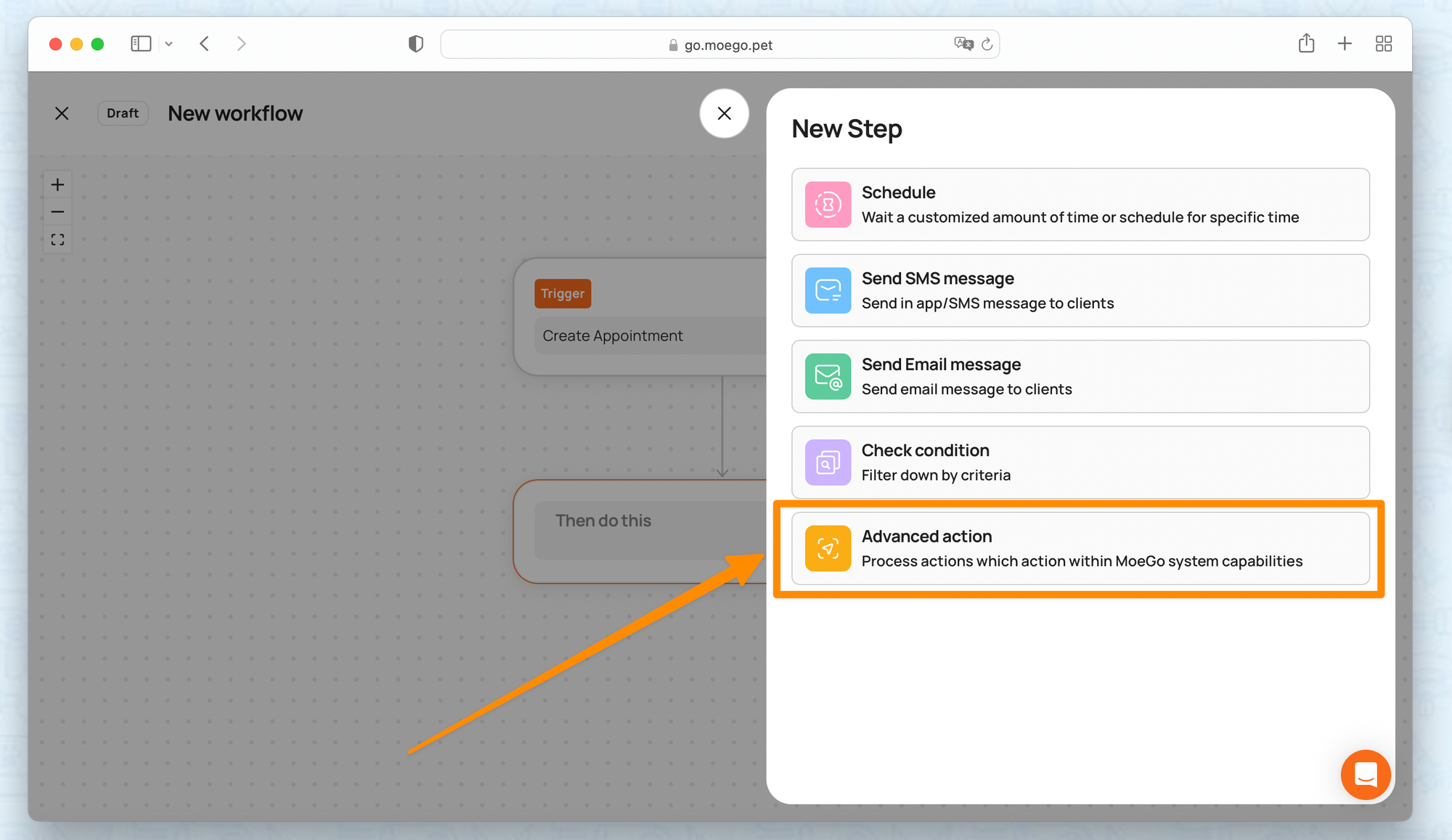The width and height of the screenshot is (1452, 840).
Task: Toggle the browser sidebar panel
Action: pyautogui.click(x=141, y=44)
